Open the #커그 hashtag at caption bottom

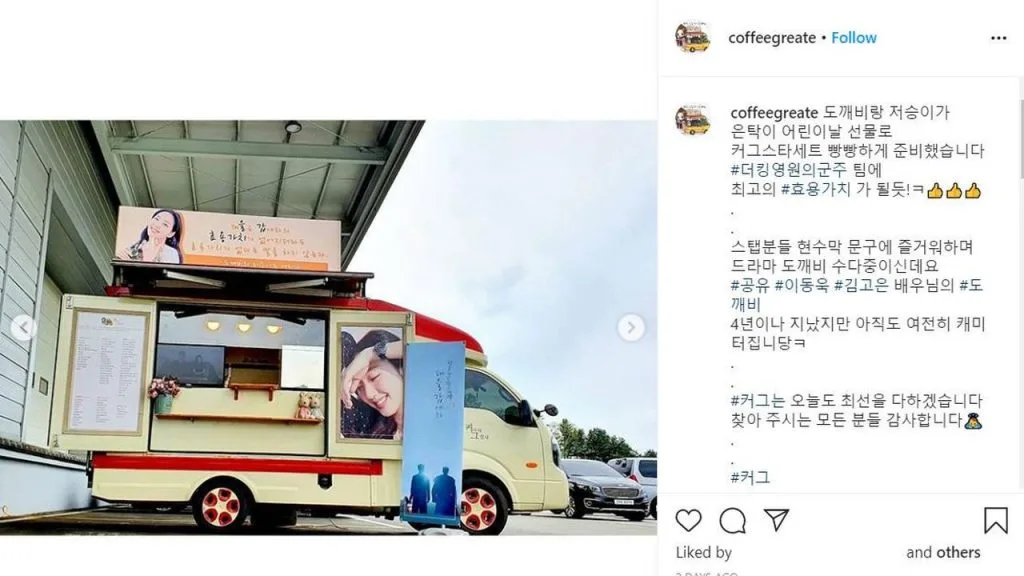(750, 477)
